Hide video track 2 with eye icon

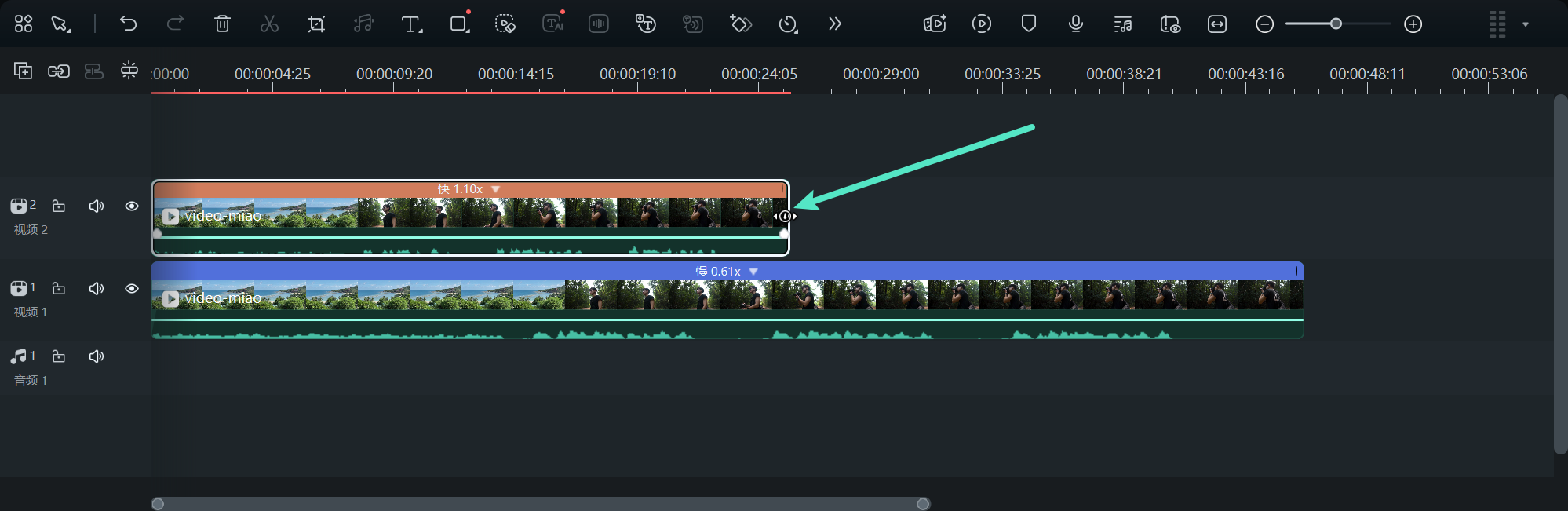(132, 206)
